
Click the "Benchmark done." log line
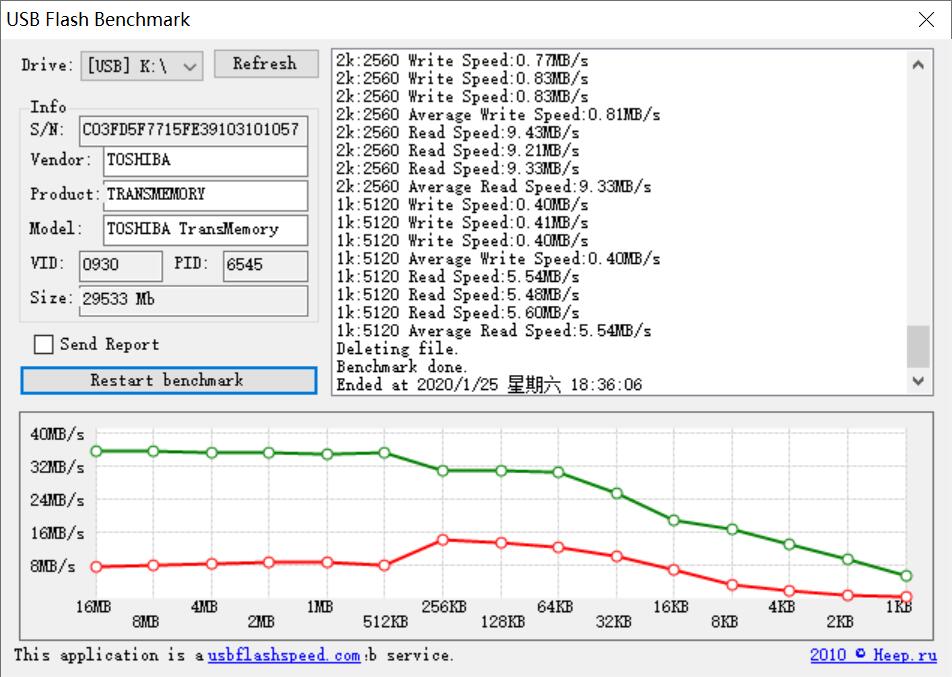pyautogui.click(x=402, y=367)
